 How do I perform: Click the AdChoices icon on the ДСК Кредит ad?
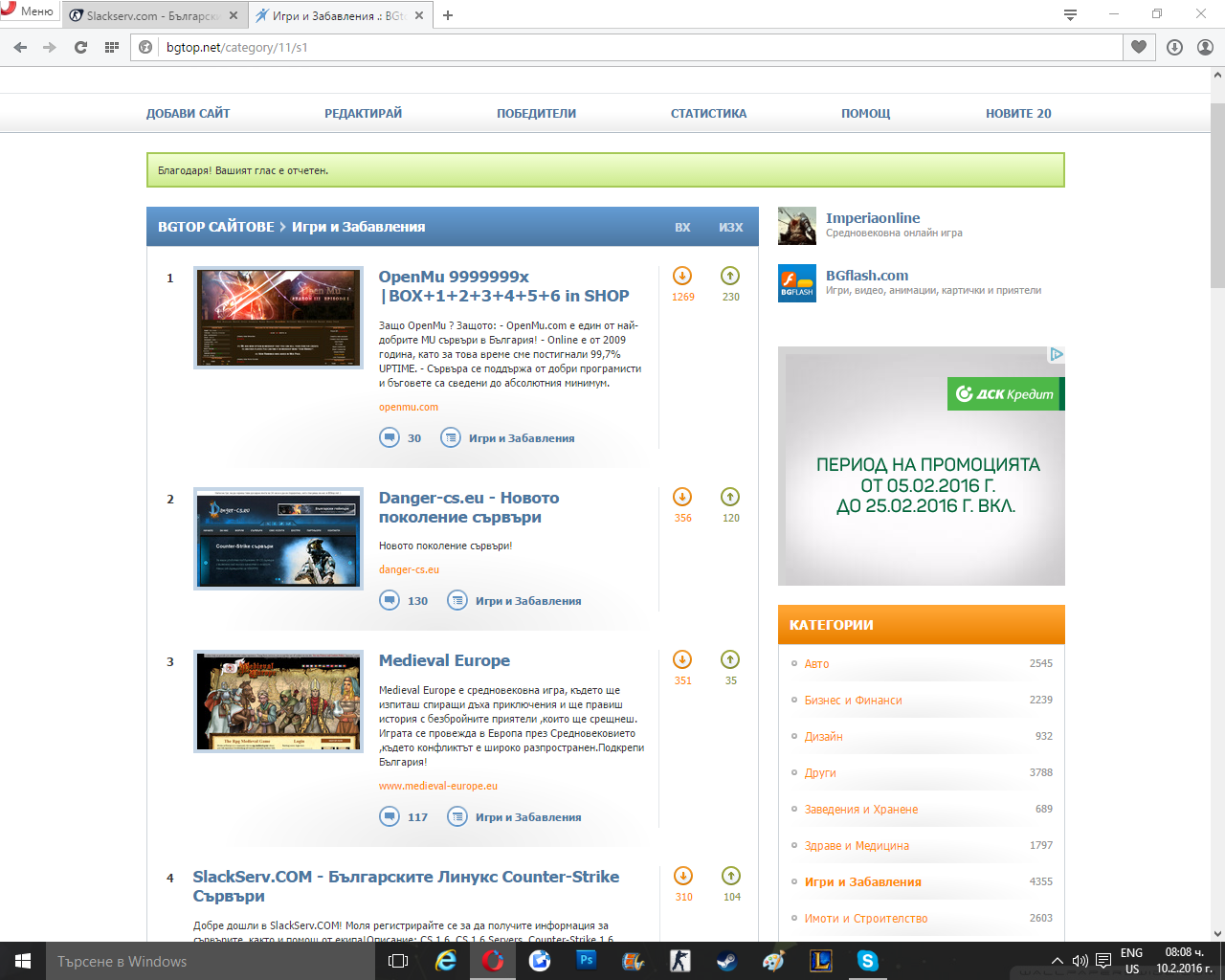[1057, 354]
